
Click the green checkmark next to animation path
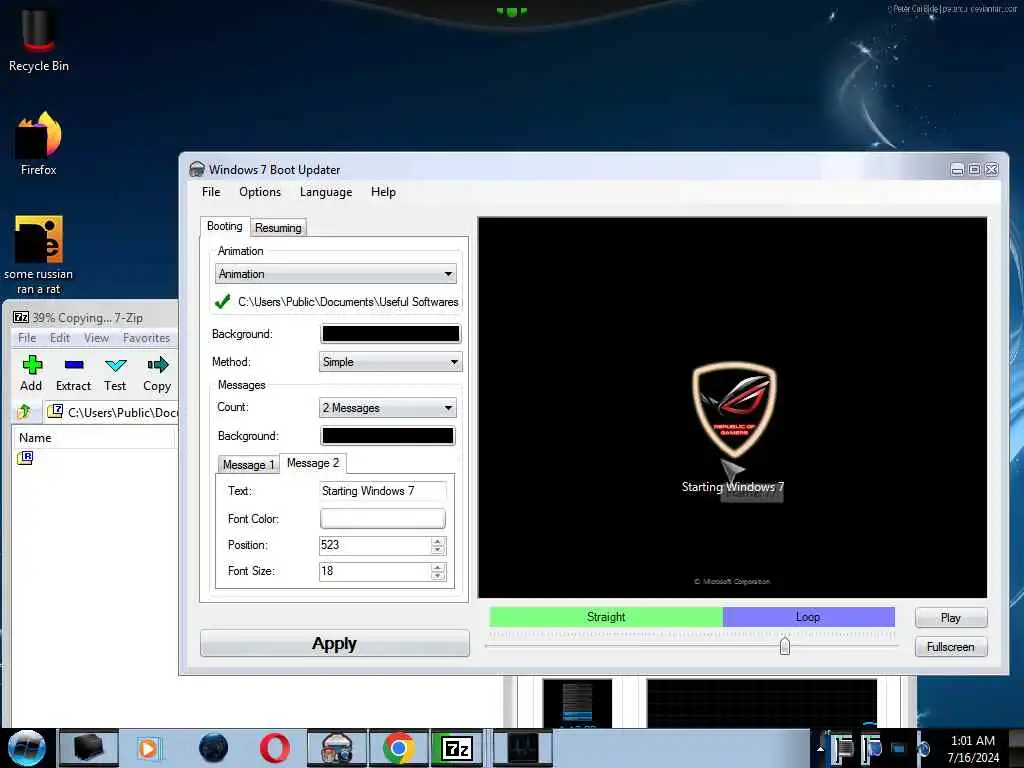[222, 302]
